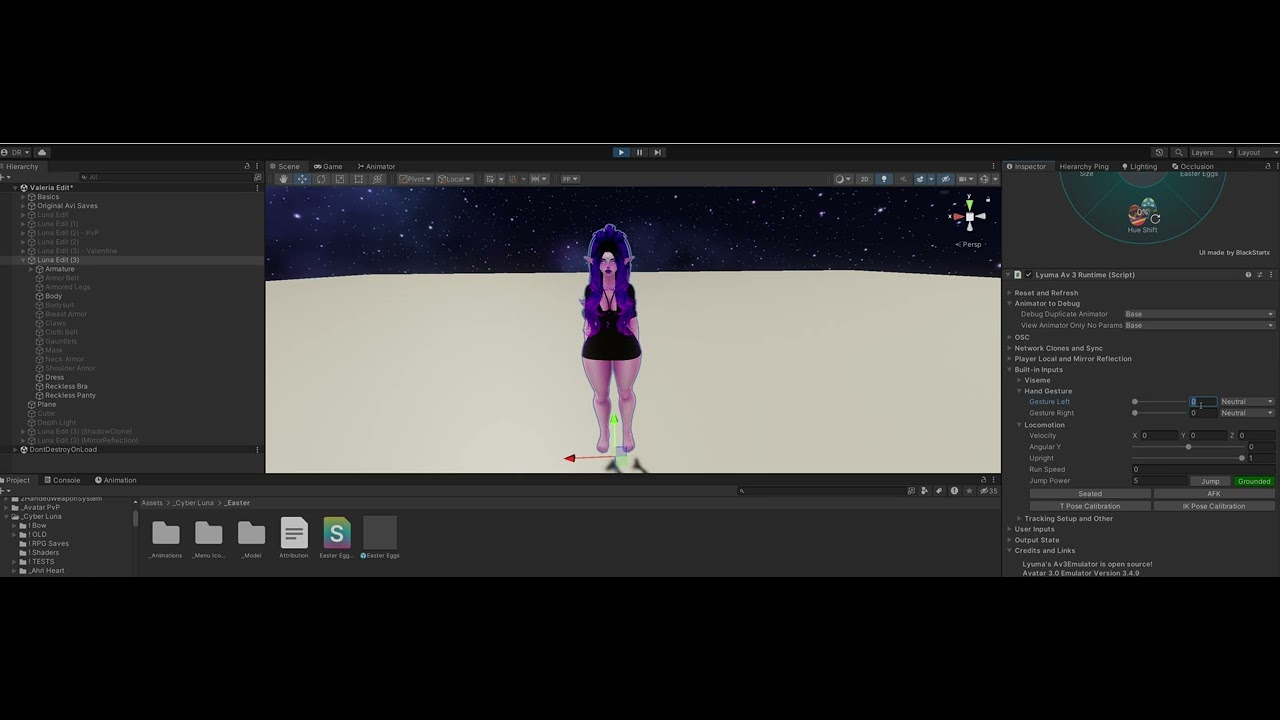Open Gesture Left Neutral dropdown

coord(1247,402)
